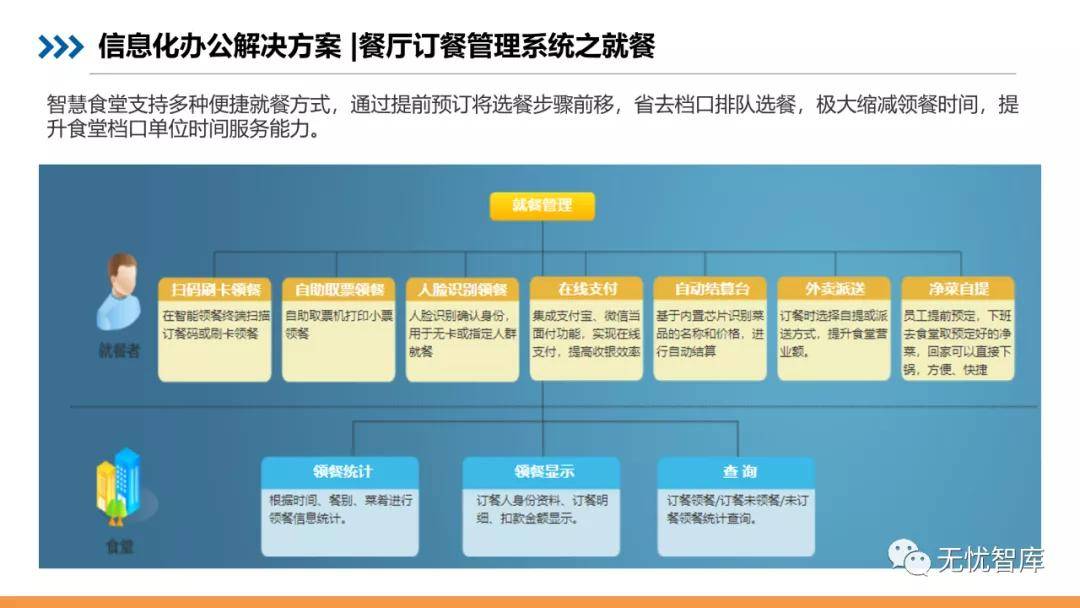Select the 自助取票领餐 box header
The image size is (1080, 608).
pos(339,289)
